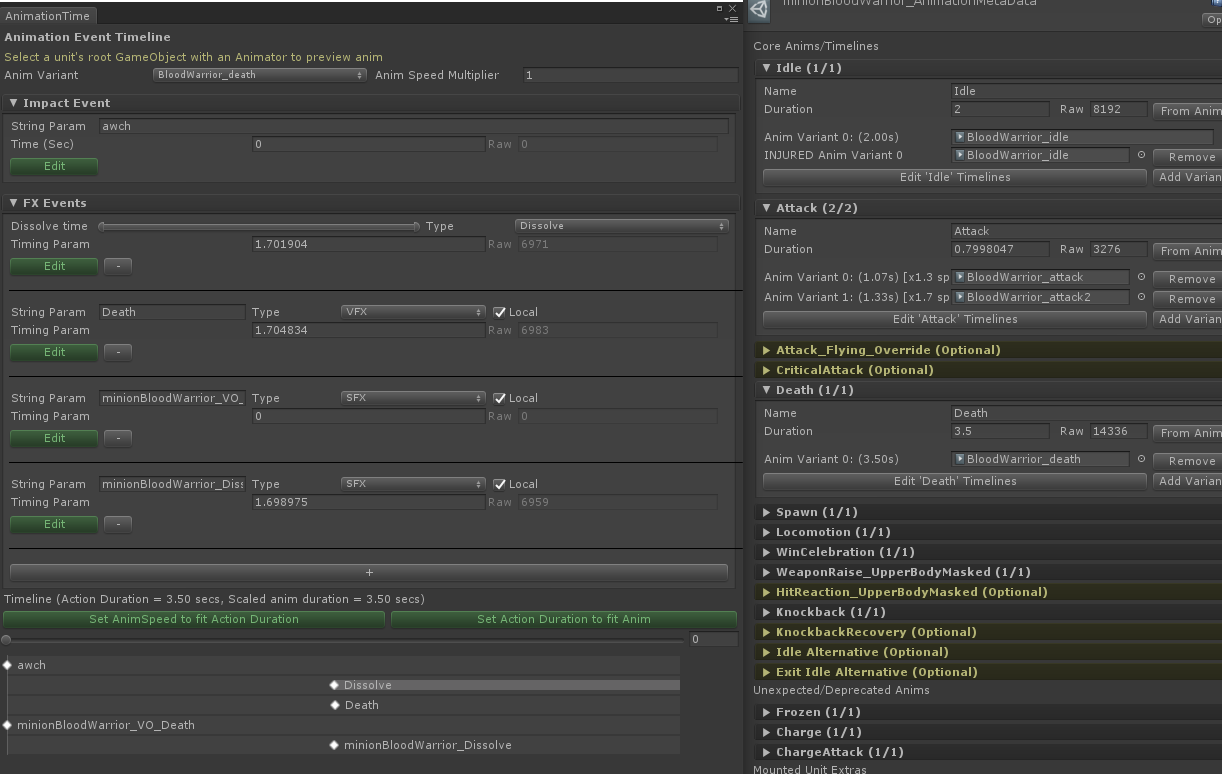Add a new FX event with plus button
1222x774 pixels.
(369, 573)
